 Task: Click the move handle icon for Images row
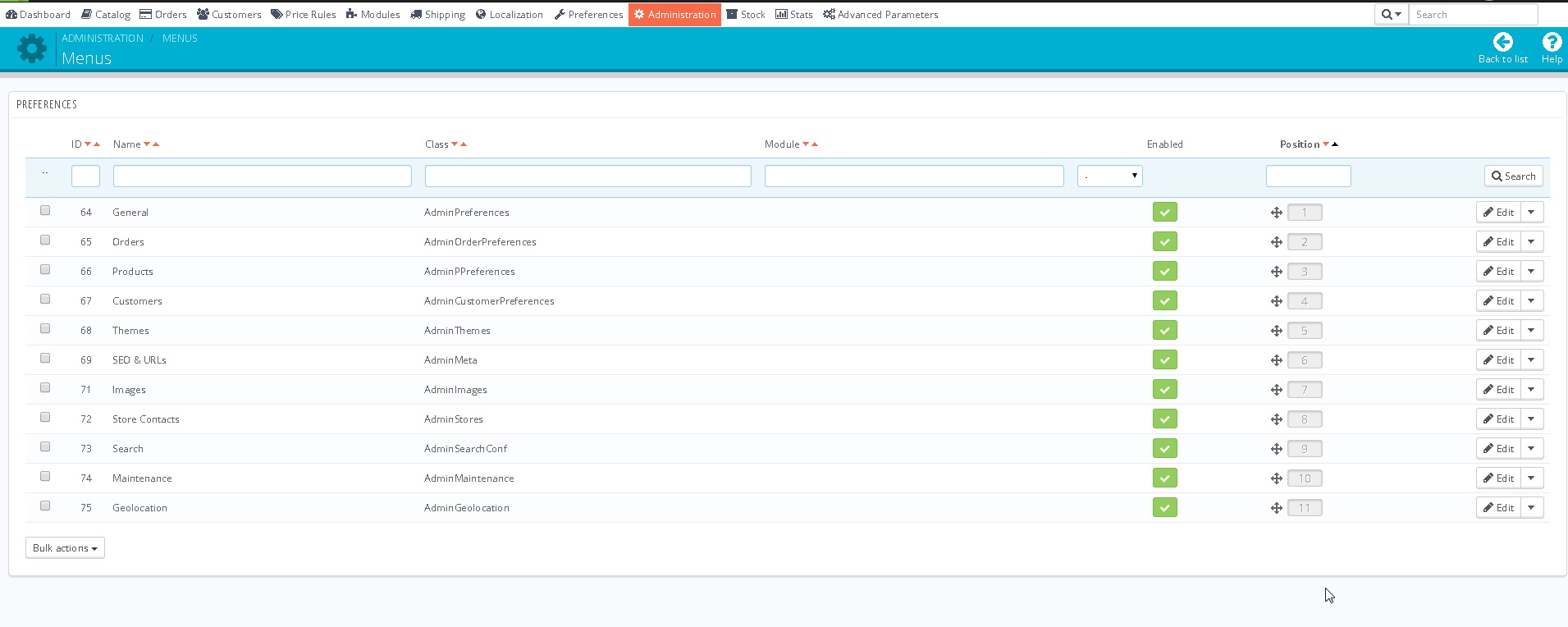tap(1277, 390)
